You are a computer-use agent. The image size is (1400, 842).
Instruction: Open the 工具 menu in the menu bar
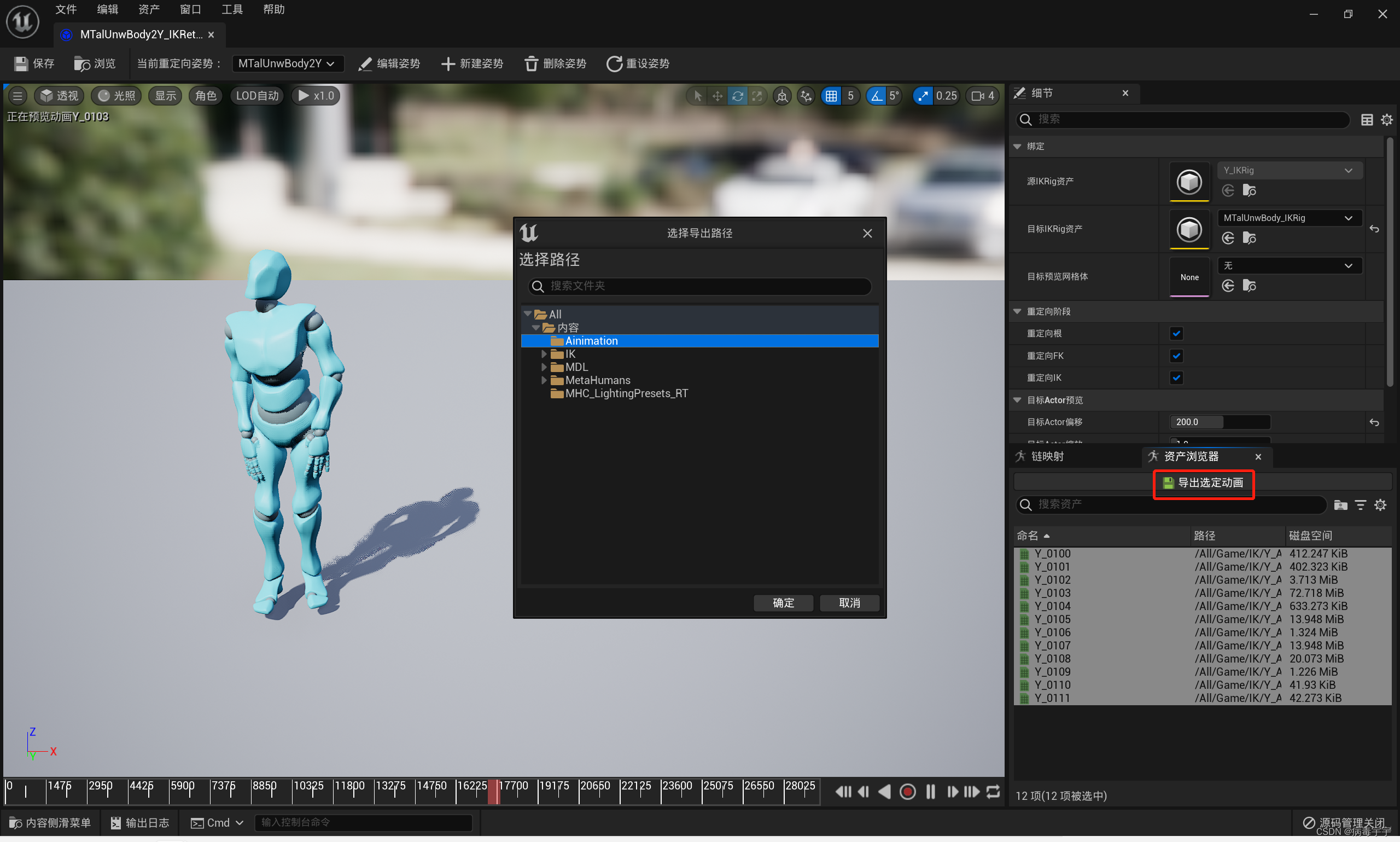point(231,9)
